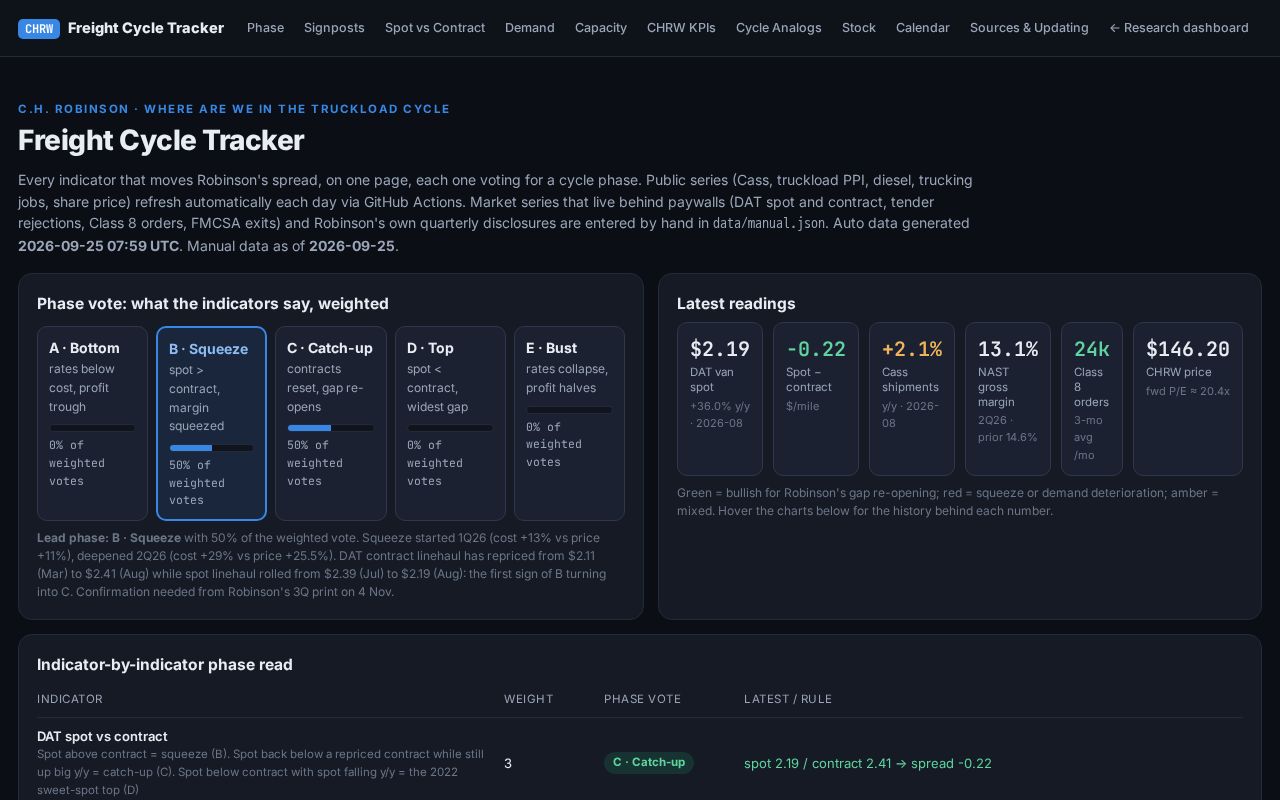
Task: Select the C · Catch-up phase card
Action: coord(331,423)
